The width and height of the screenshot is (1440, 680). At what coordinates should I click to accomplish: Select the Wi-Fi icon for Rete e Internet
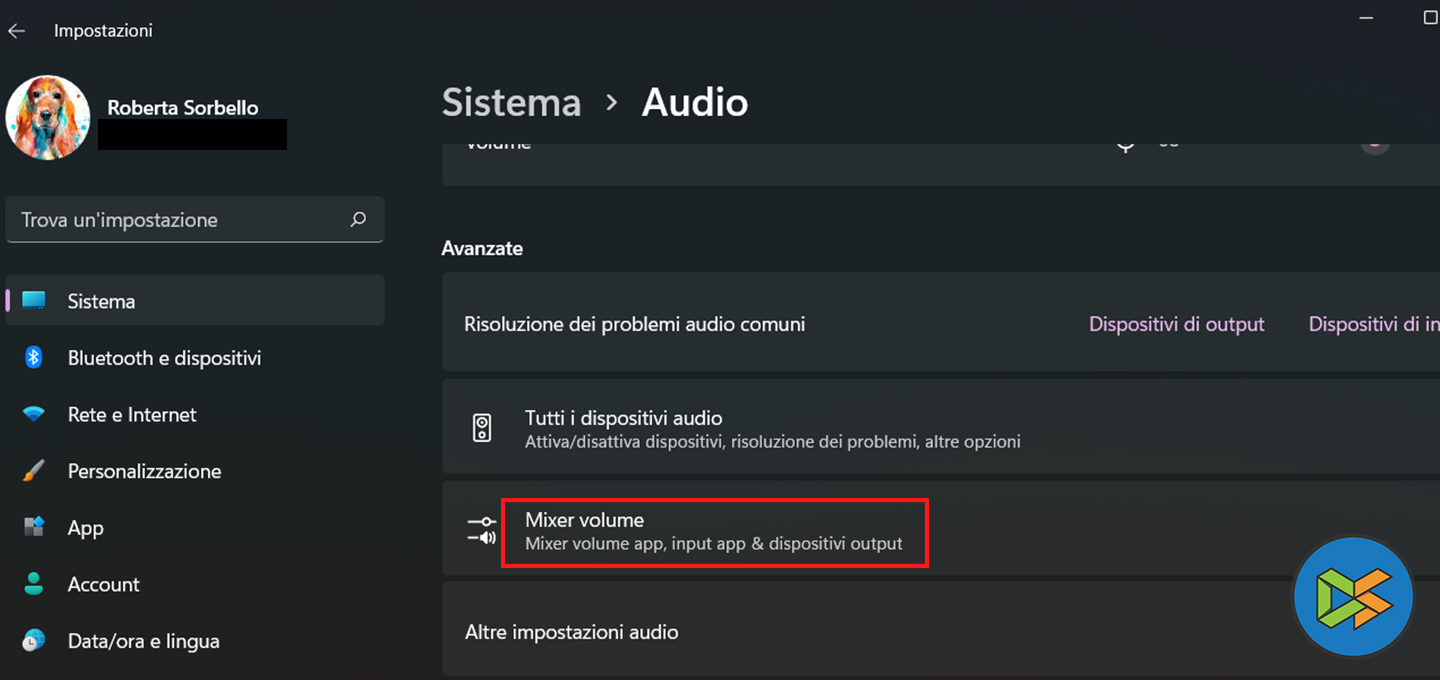34,414
